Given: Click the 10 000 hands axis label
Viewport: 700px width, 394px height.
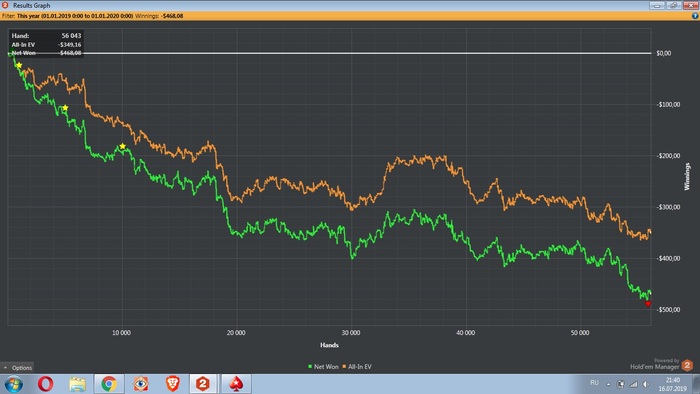Looking at the screenshot, I should pyautogui.click(x=121, y=333).
